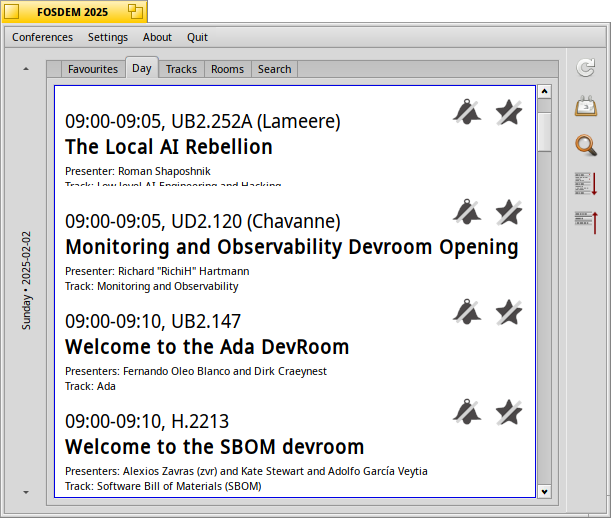The height and width of the screenshot is (518, 611).
Task: Click the collapse list up arrow icon
Action: pos(586,223)
